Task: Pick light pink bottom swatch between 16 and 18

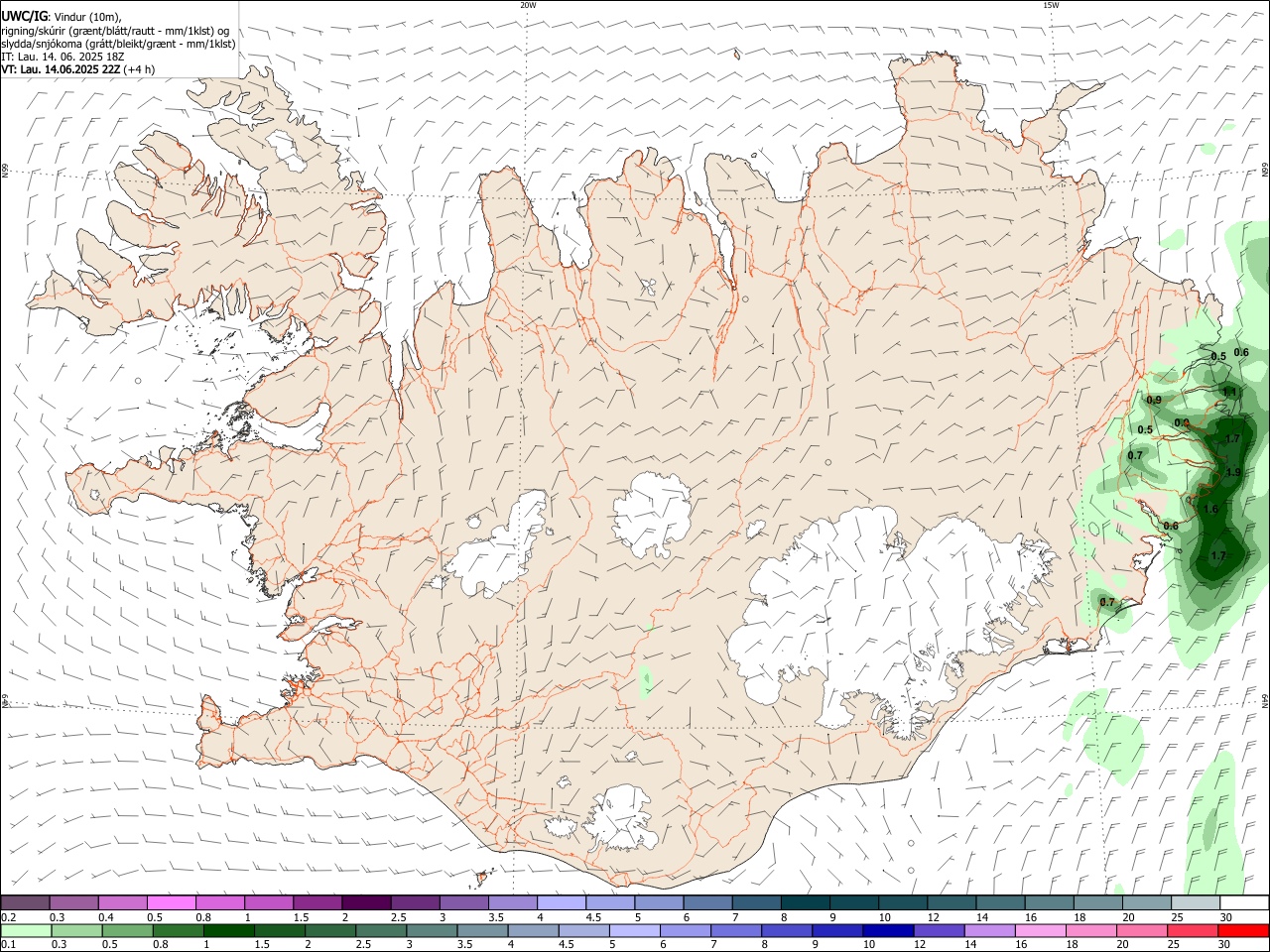Action: [1040, 930]
